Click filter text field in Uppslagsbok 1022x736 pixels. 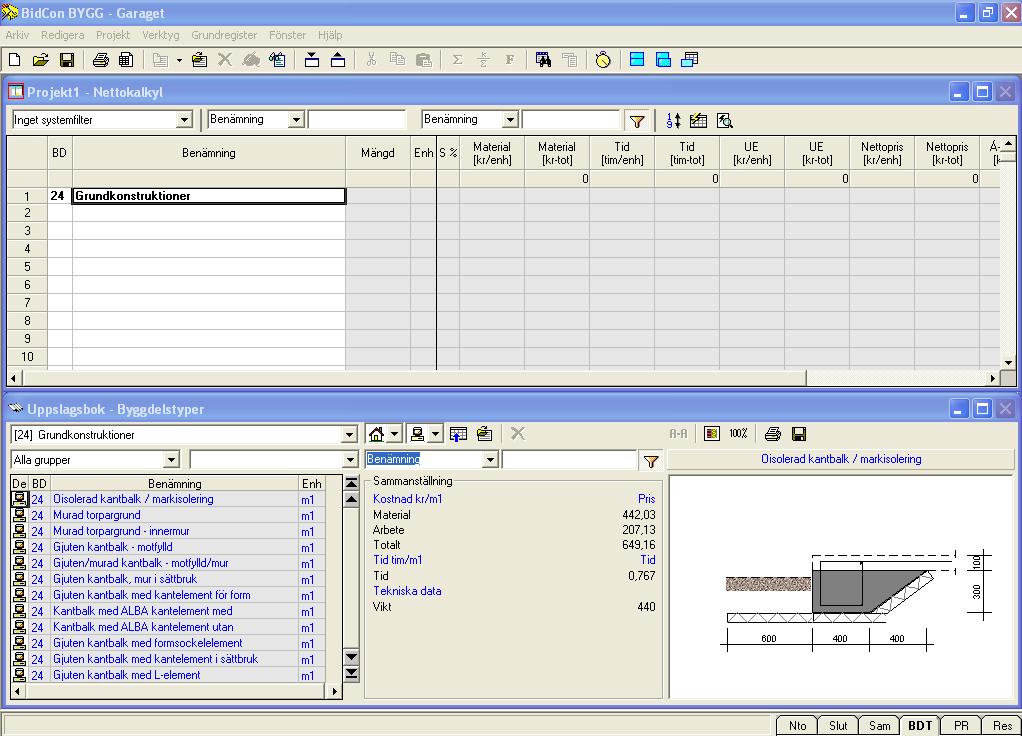[x=569, y=460]
